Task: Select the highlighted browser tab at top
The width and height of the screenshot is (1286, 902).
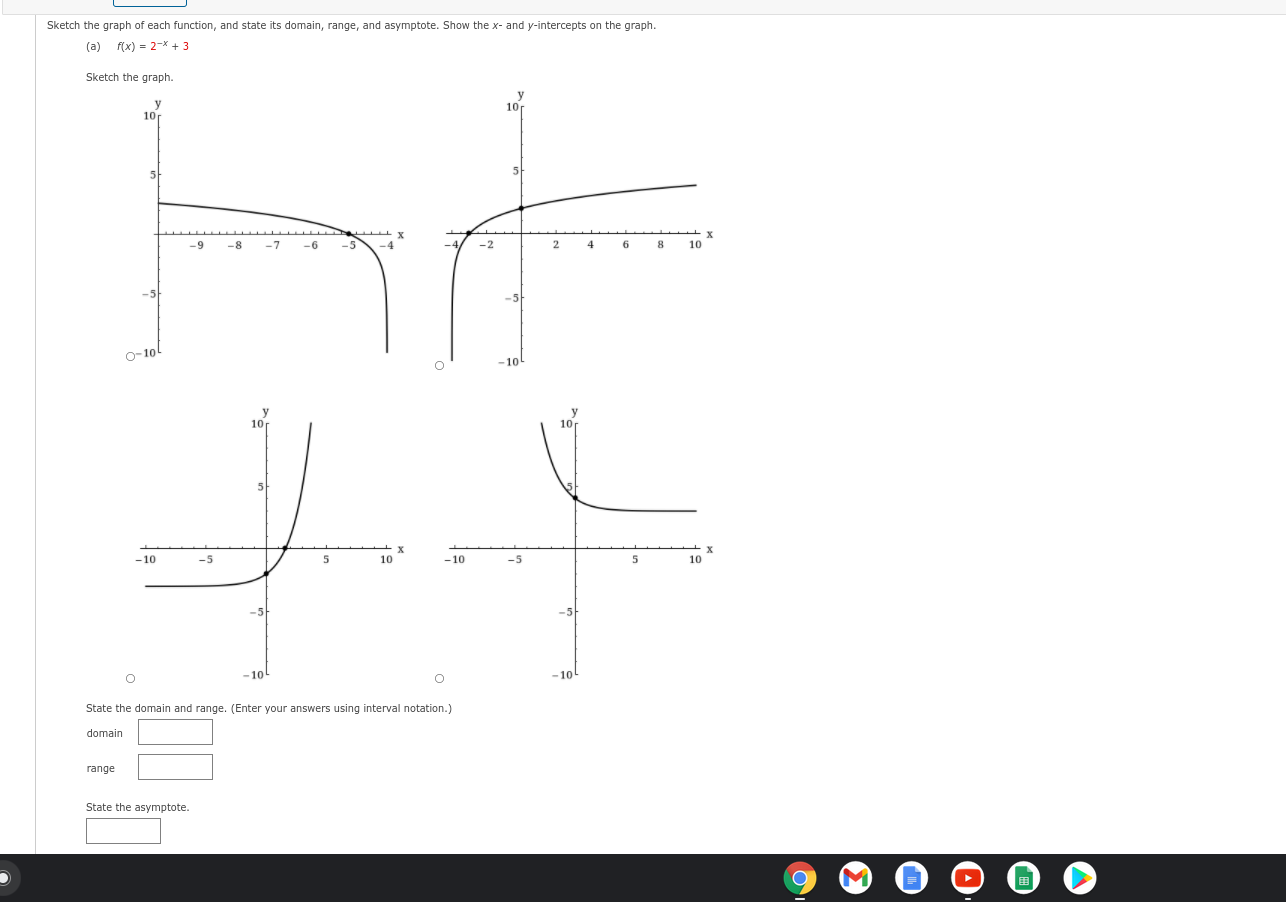Action: coord(150,3)
